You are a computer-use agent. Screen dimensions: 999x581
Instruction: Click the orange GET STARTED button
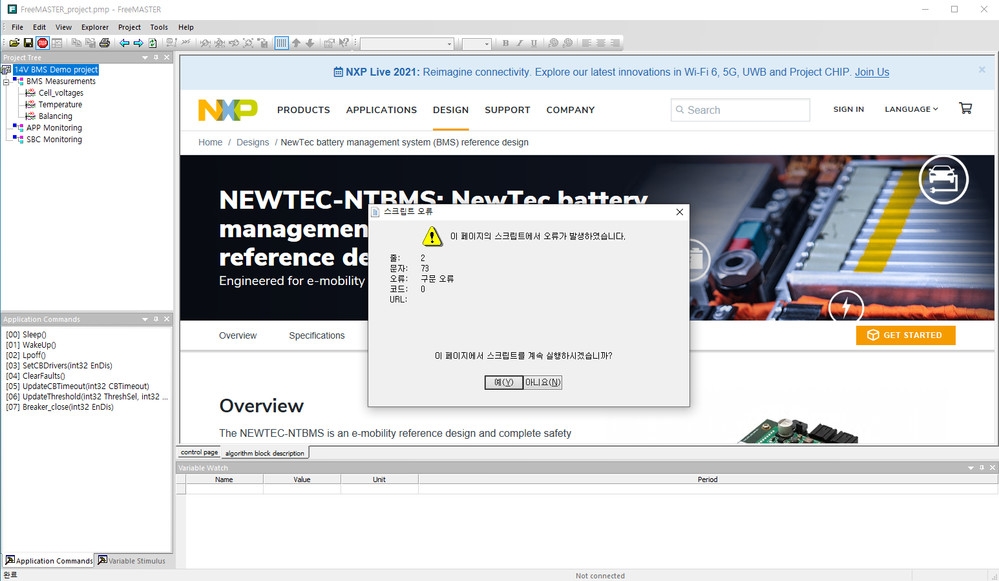coord(905,335)
